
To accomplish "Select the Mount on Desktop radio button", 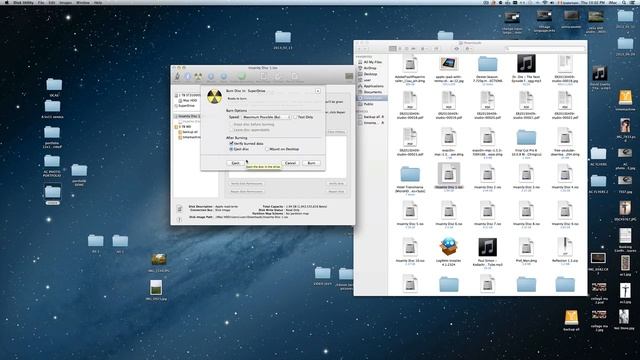I will (267, 149).
